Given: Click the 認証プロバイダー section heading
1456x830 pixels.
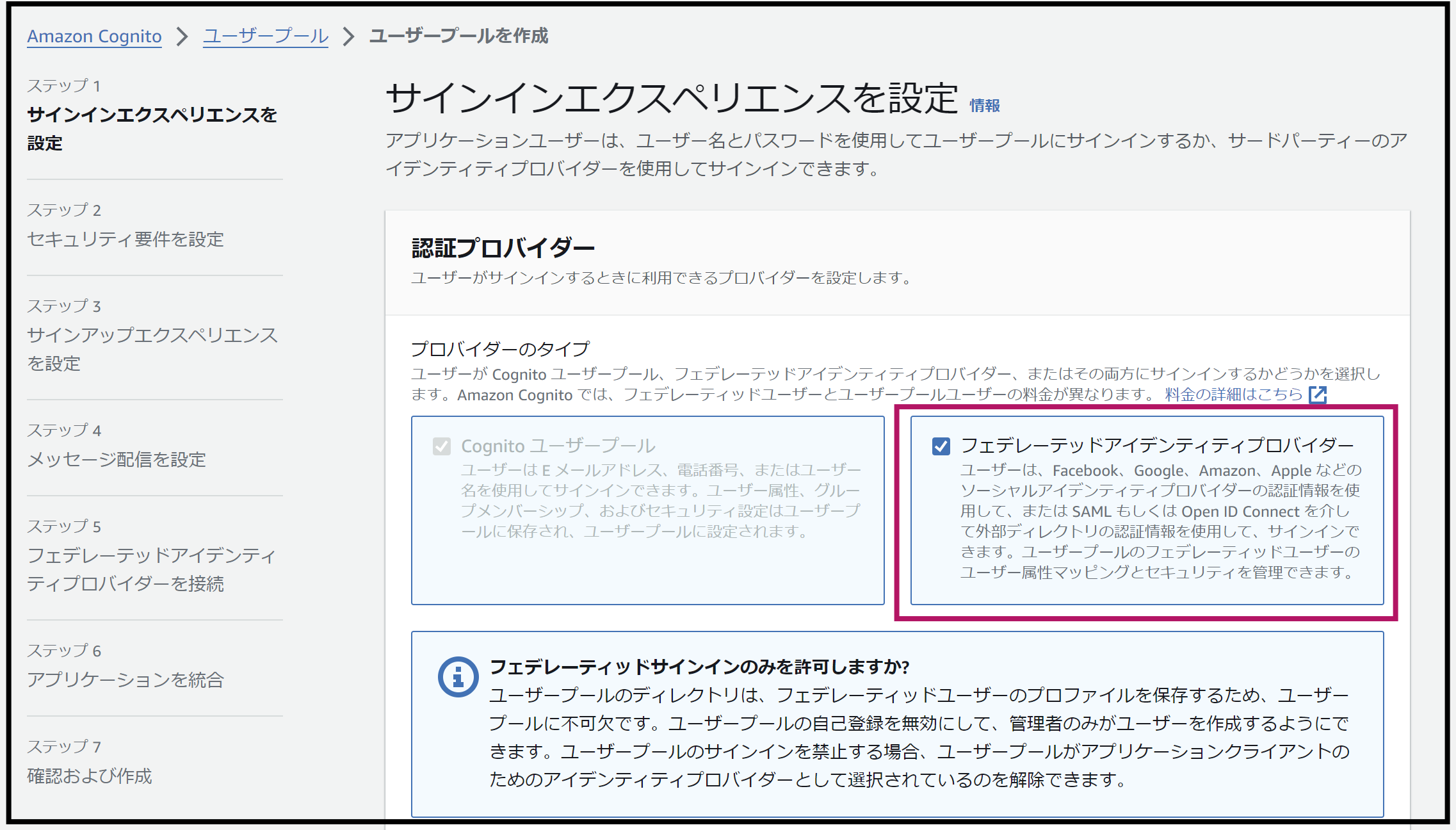Looking at the screenshot, I should point(503,248).
